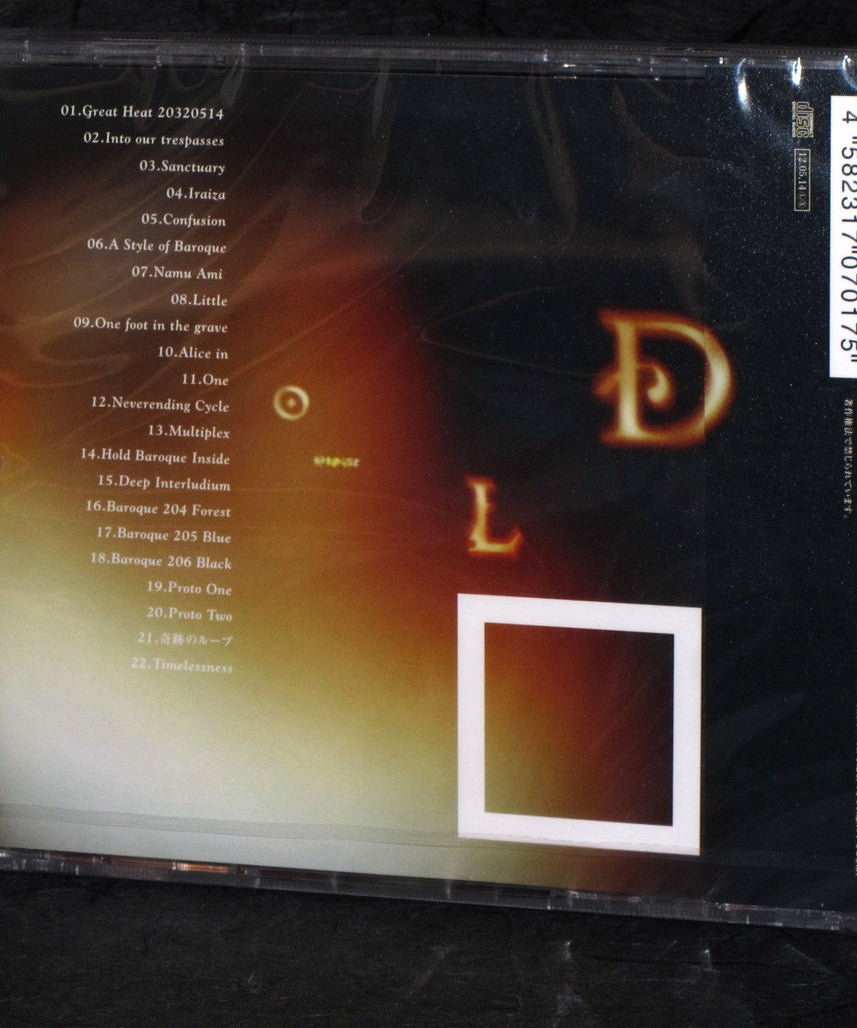Click the '19.Proto One' track
This screenshot has height=1028, width=857.
(189, 588)
